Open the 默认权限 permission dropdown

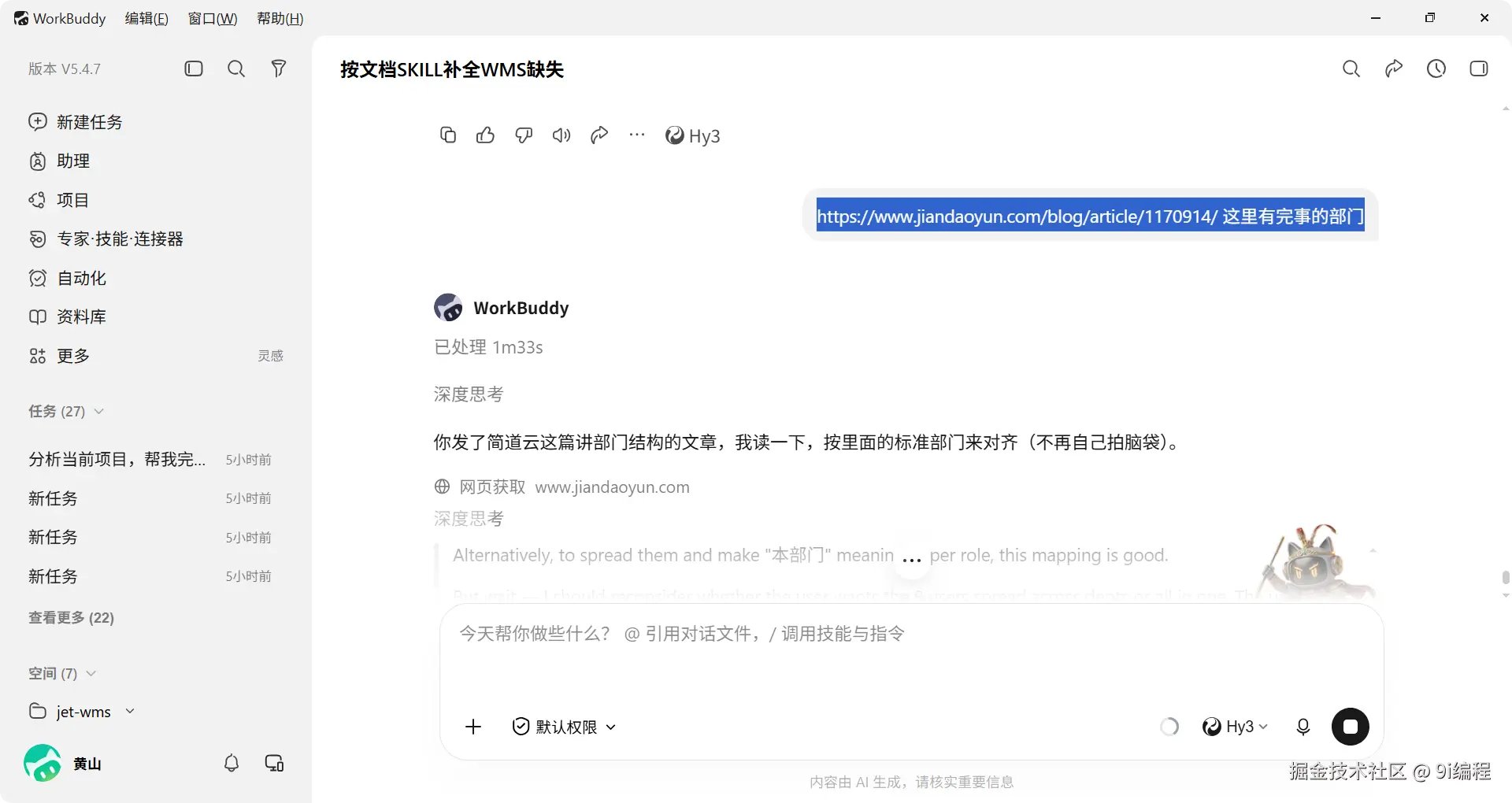[x=564, y=727]
